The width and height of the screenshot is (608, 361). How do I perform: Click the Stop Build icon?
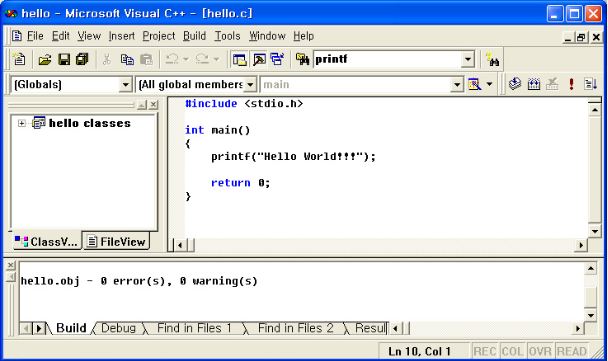552,84
